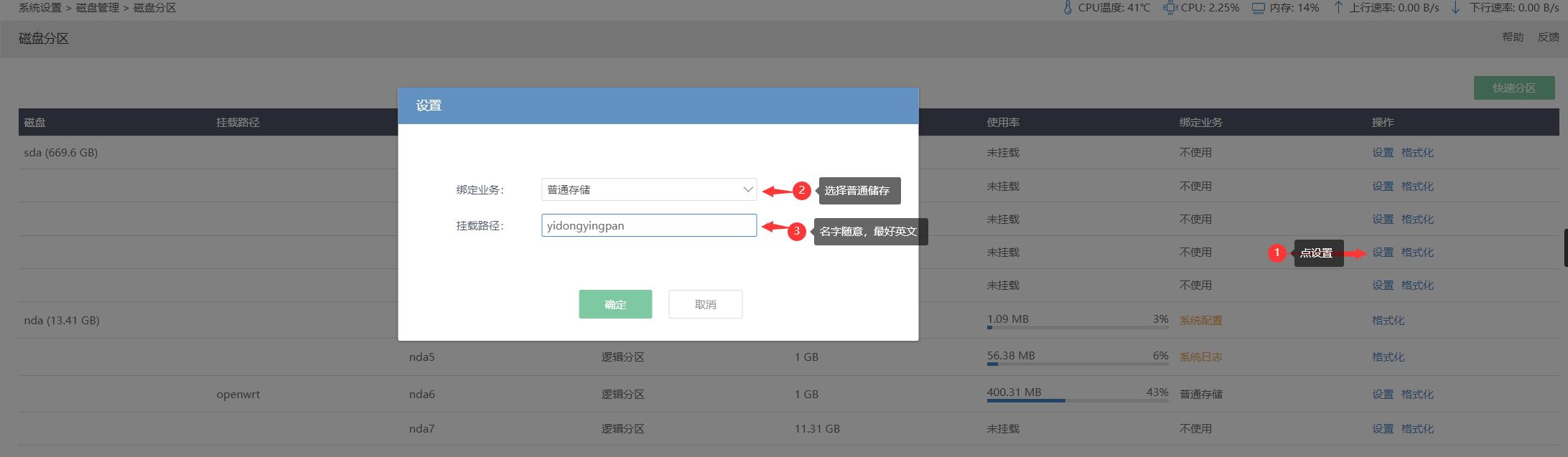Click the 挂载路径 column header
This screenshot has width=1568, height=457.
(238, 123)
